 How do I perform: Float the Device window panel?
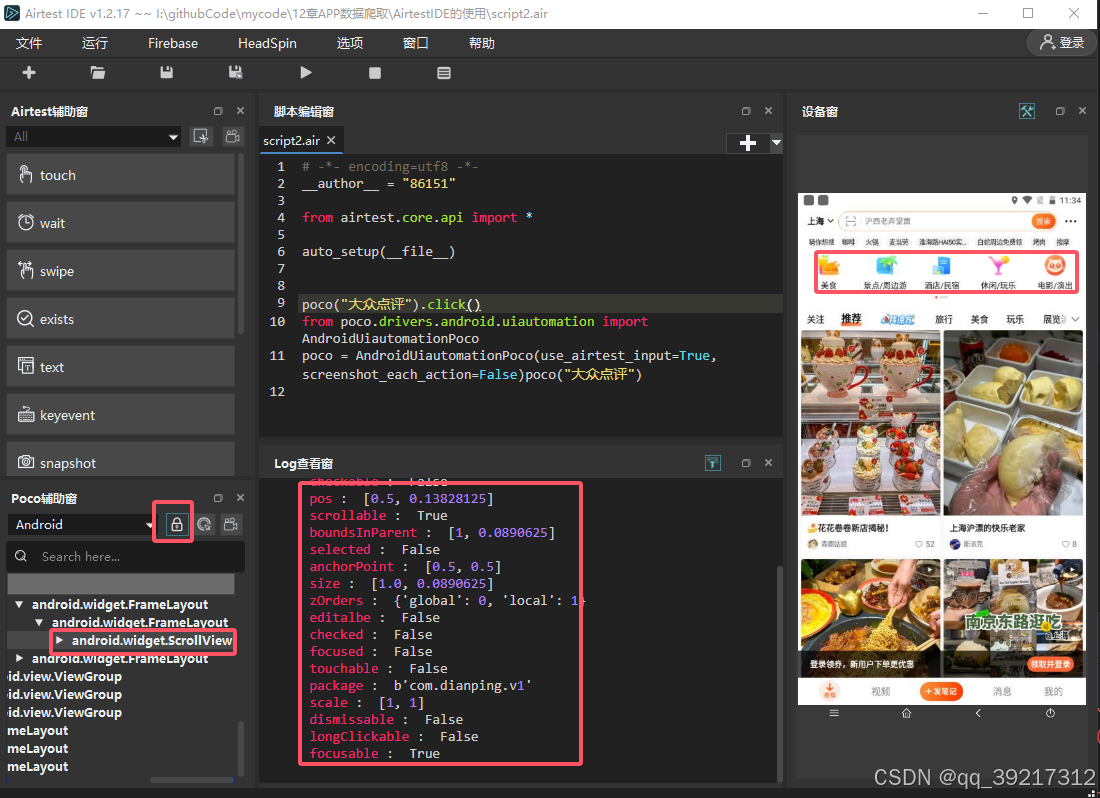coord(1060,111)
